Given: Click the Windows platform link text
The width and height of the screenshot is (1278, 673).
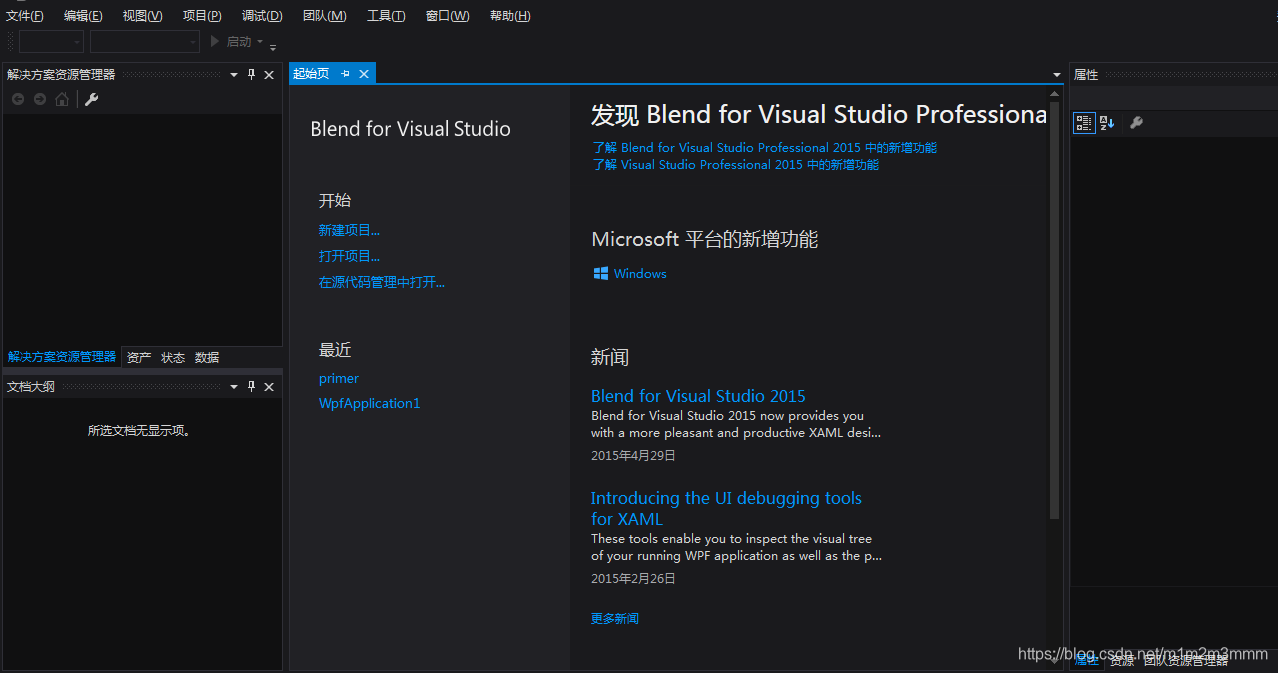Looking at the screenshot, I should click(640, 273).
